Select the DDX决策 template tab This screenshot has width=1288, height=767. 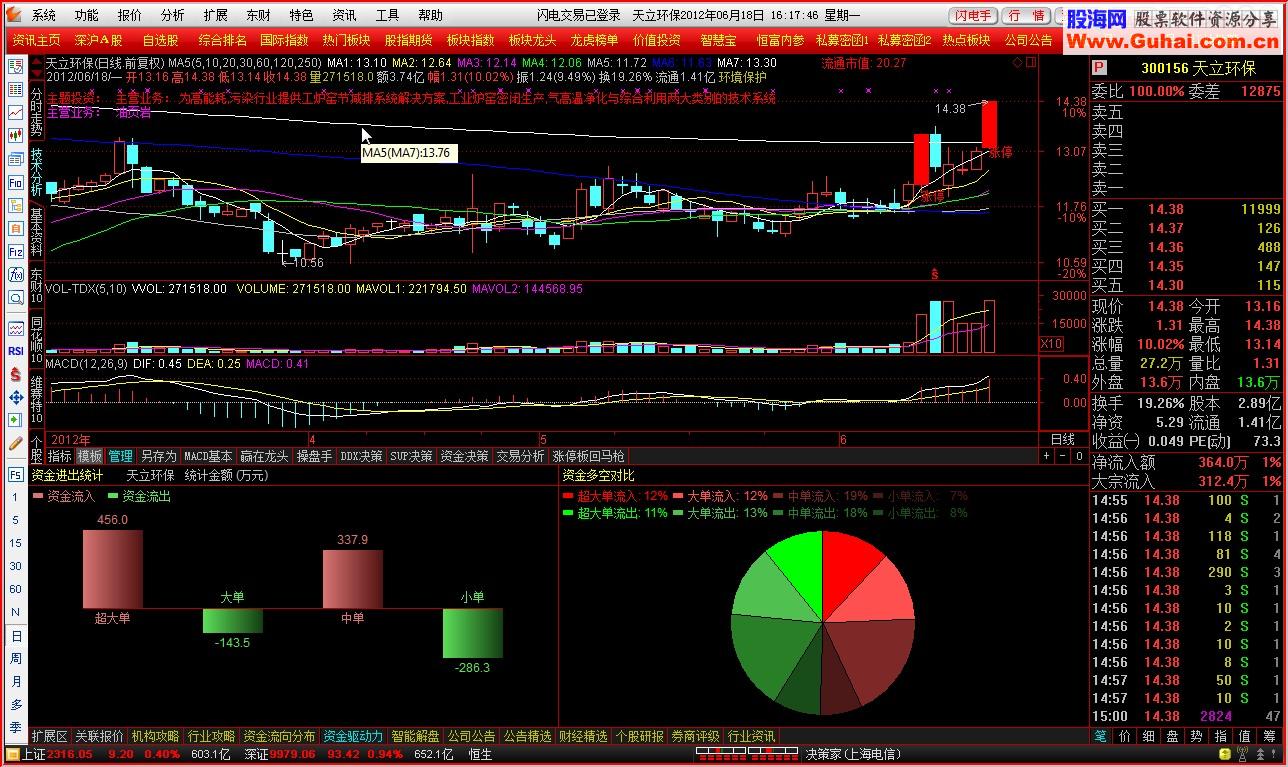coord(361,456)
